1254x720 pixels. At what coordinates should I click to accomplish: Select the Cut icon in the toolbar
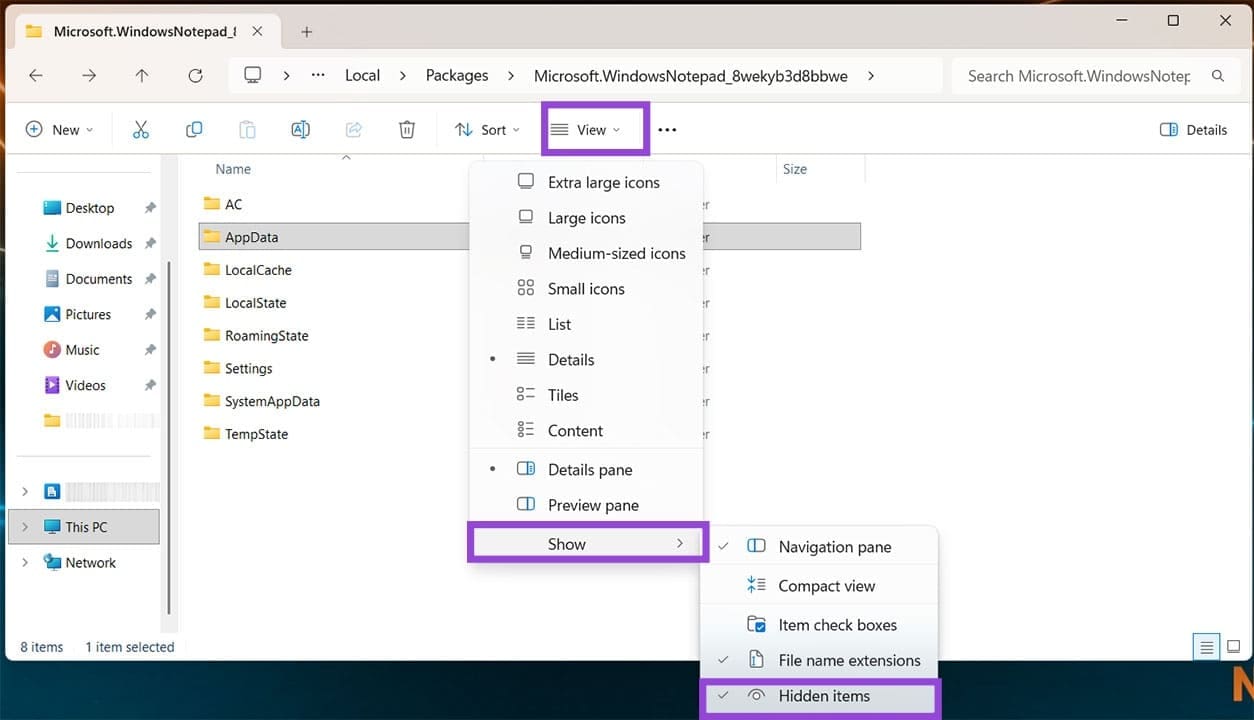(140, 129)
